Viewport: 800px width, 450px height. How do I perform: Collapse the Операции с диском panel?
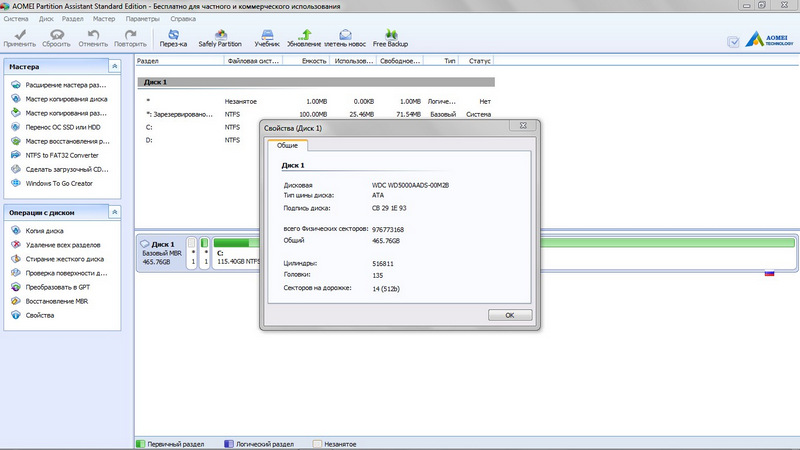point(115,212)
